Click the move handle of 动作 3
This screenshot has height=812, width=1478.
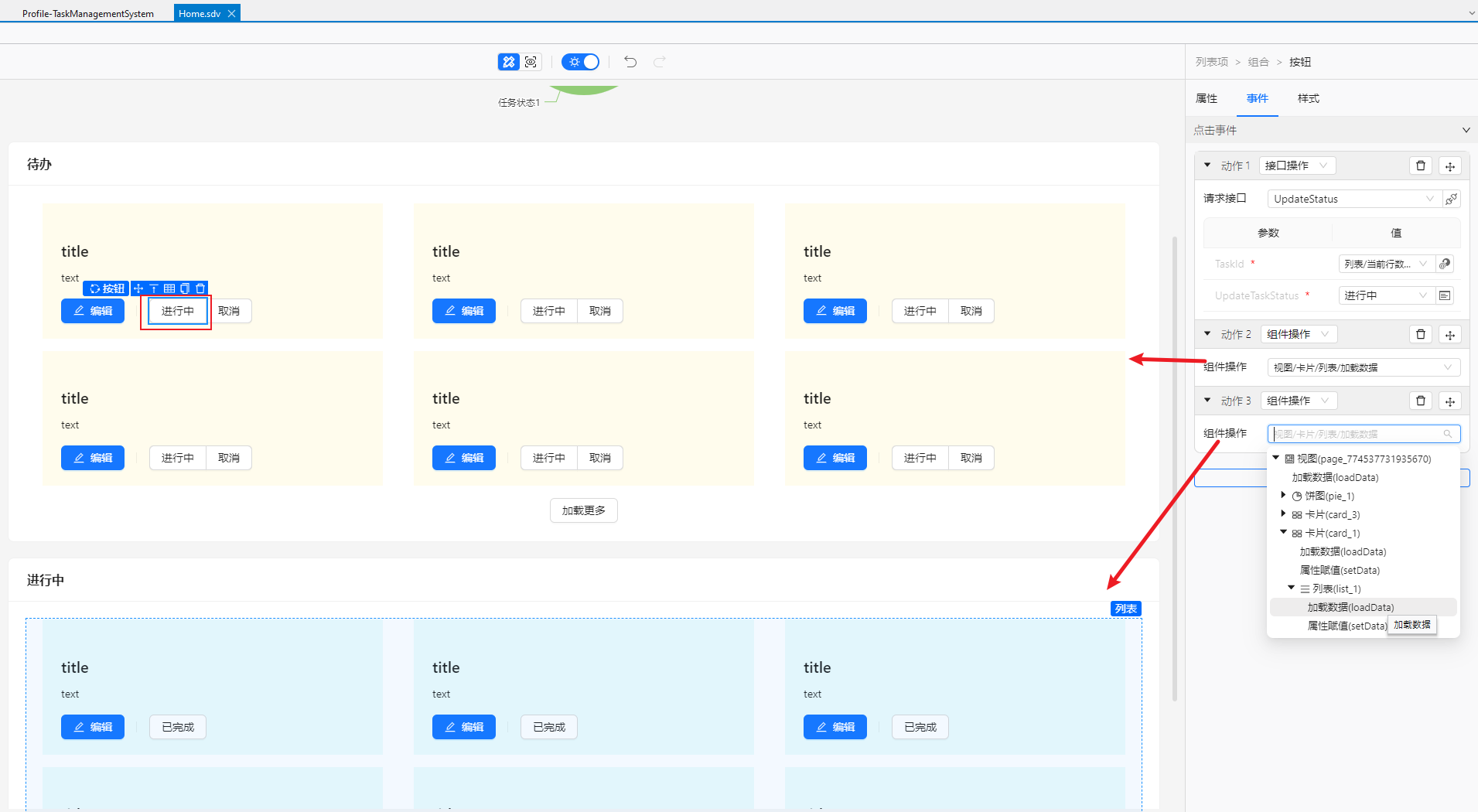1450,401
